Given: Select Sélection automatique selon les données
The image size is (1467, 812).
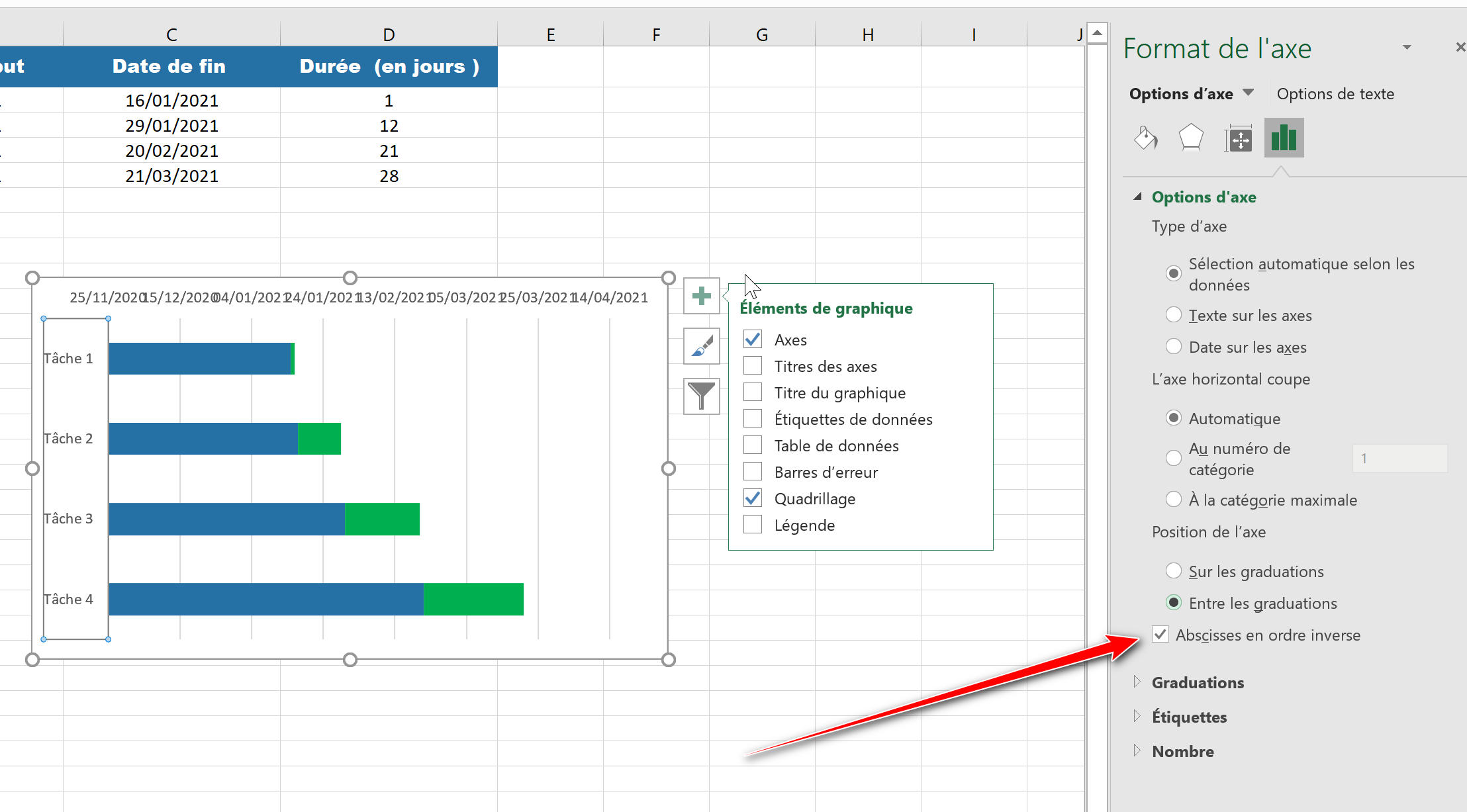Looking at the screenshot, I should click(1174, 273).
